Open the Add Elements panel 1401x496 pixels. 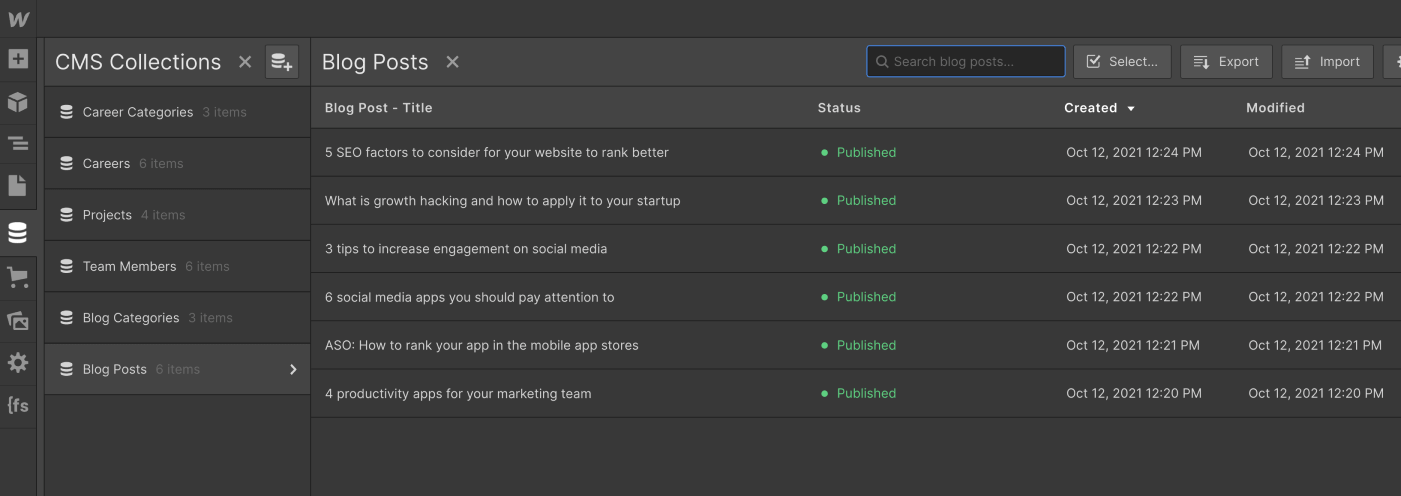click(18, 59)
